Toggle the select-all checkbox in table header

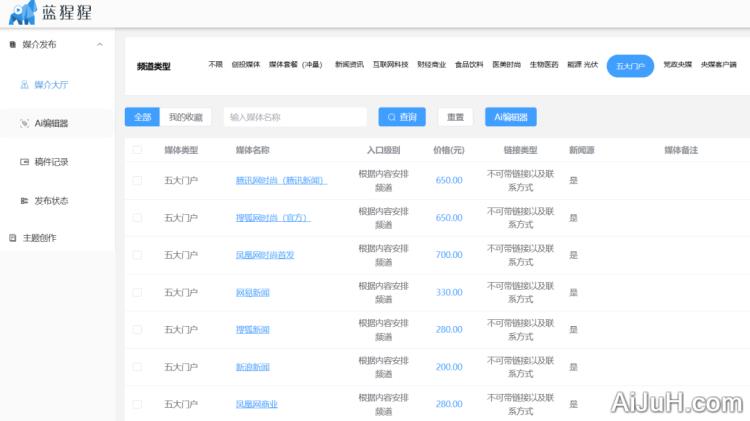pos(137,150)
